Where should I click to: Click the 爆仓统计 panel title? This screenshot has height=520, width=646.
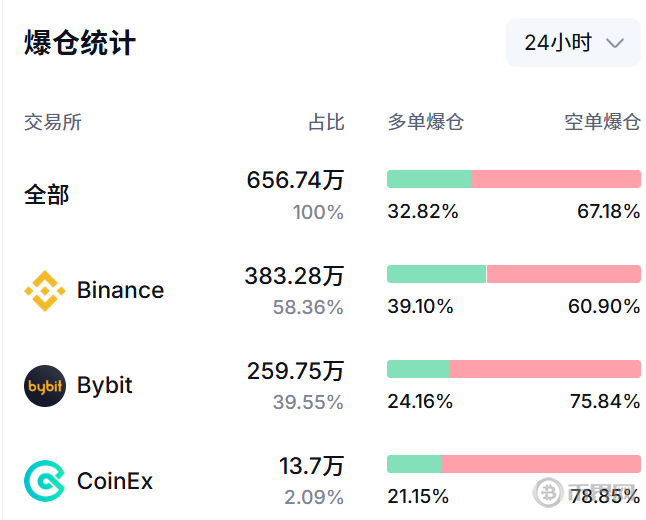(80, 44)
